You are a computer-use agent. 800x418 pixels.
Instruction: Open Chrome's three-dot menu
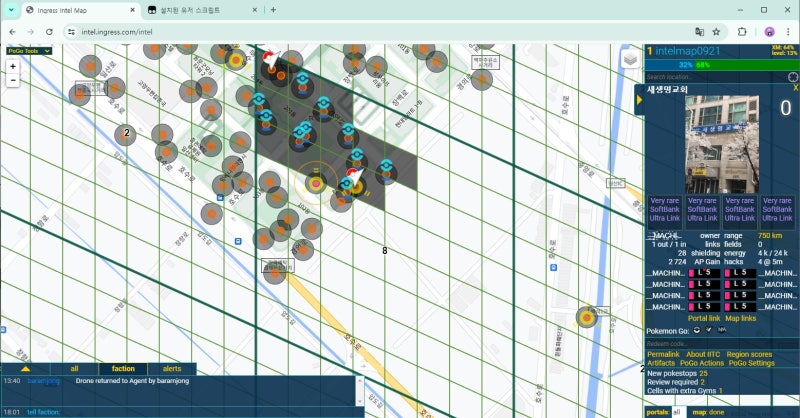pos(788,32)
